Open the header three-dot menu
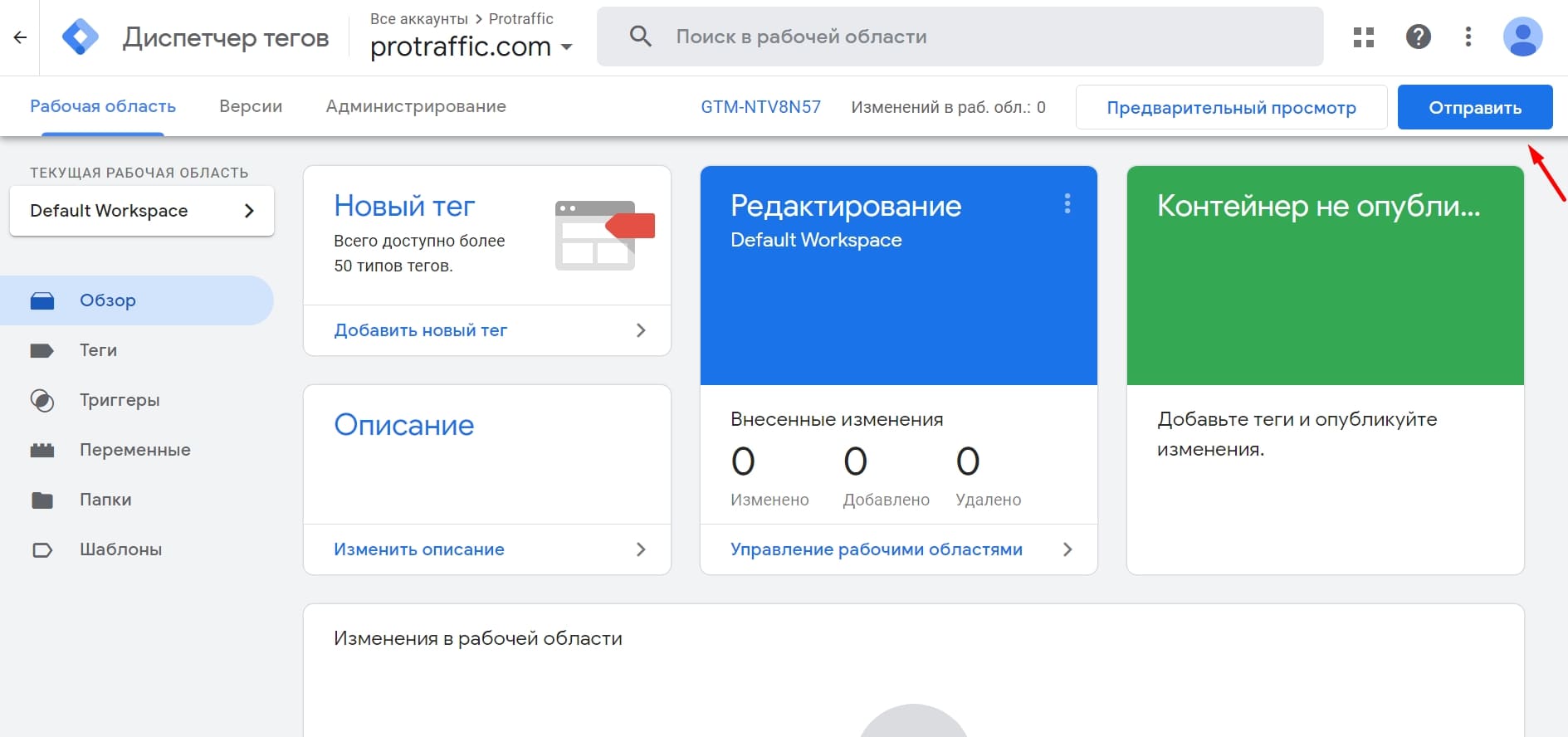The width and height of the screenshot is (1568, 737). tap(1468, 37)
